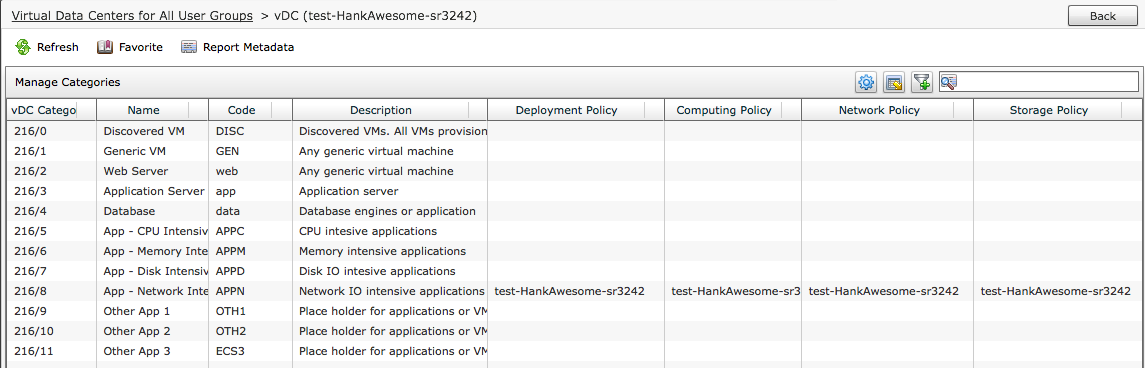Click 'Memory intensive applications' description
Image resolution: width=1145 pixels, height=368 pixels.
tap(383, 251)
